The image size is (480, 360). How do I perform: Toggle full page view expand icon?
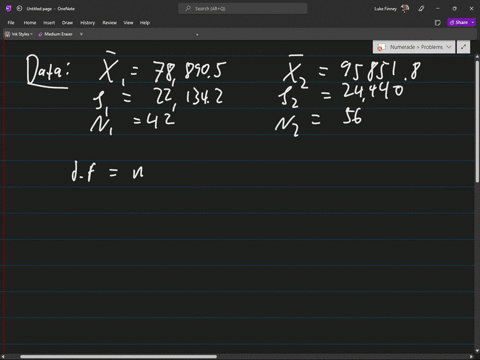pyautogui.click(x=463, y=47)
